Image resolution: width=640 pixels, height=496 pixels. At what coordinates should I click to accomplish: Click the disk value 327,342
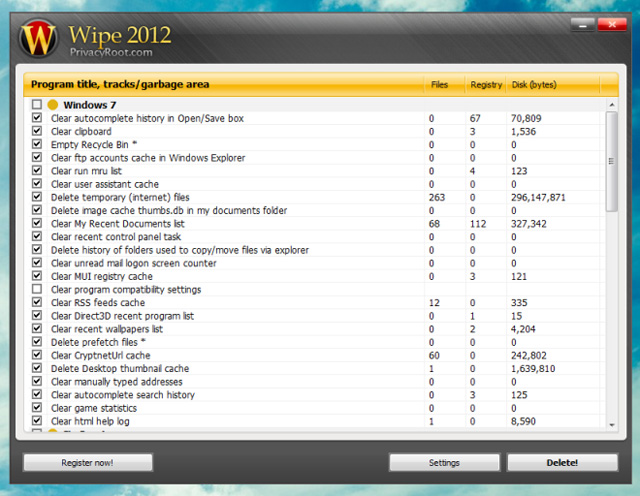click(x=529, y=224)
